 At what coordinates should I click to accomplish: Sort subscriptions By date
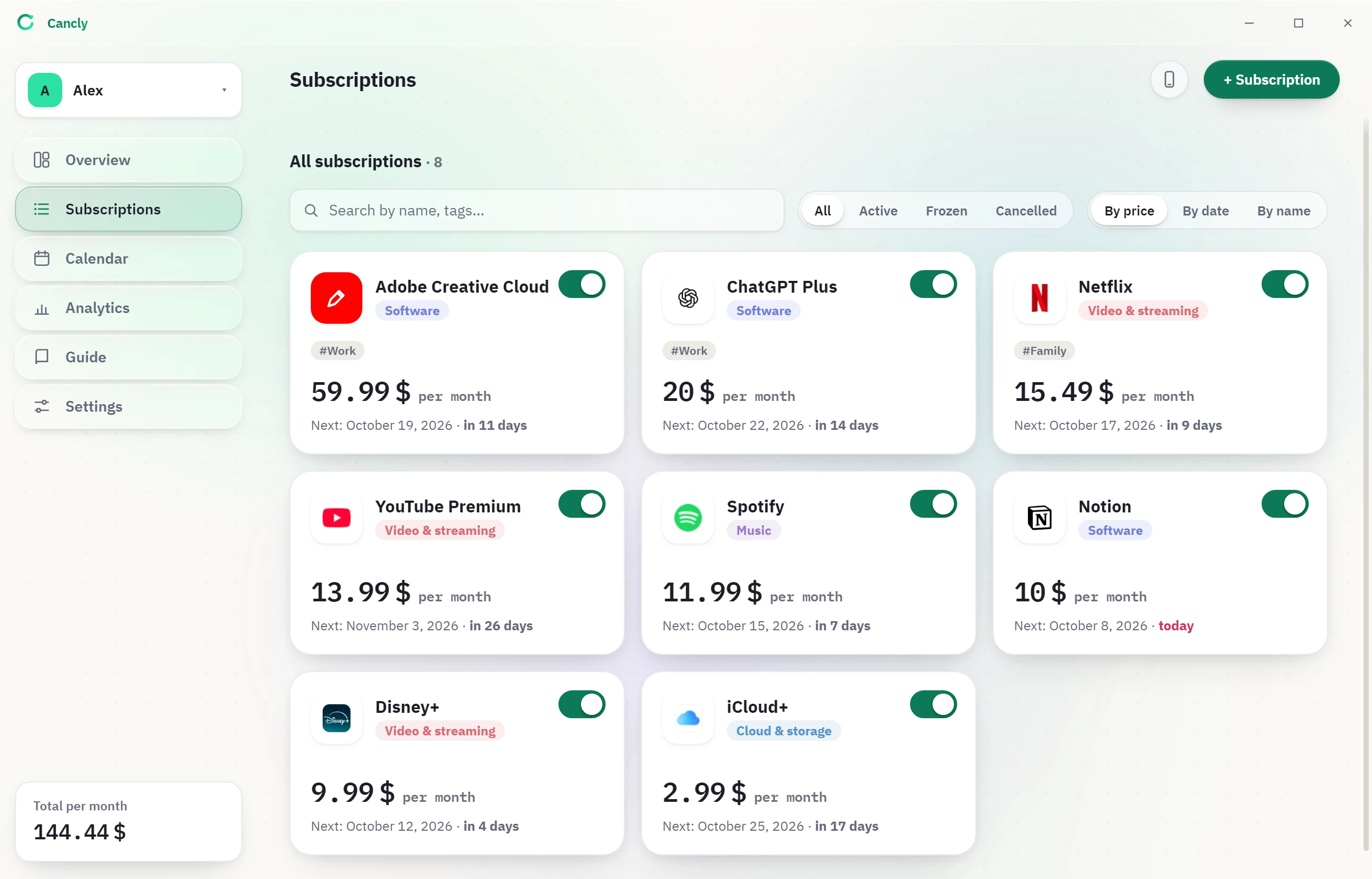tap(1205, 211)
